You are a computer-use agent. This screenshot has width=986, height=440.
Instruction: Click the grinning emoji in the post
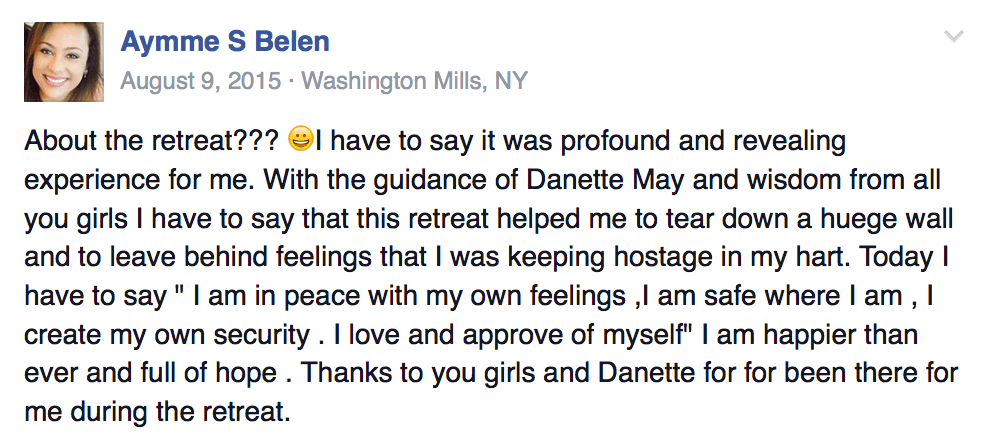point(300,140)
